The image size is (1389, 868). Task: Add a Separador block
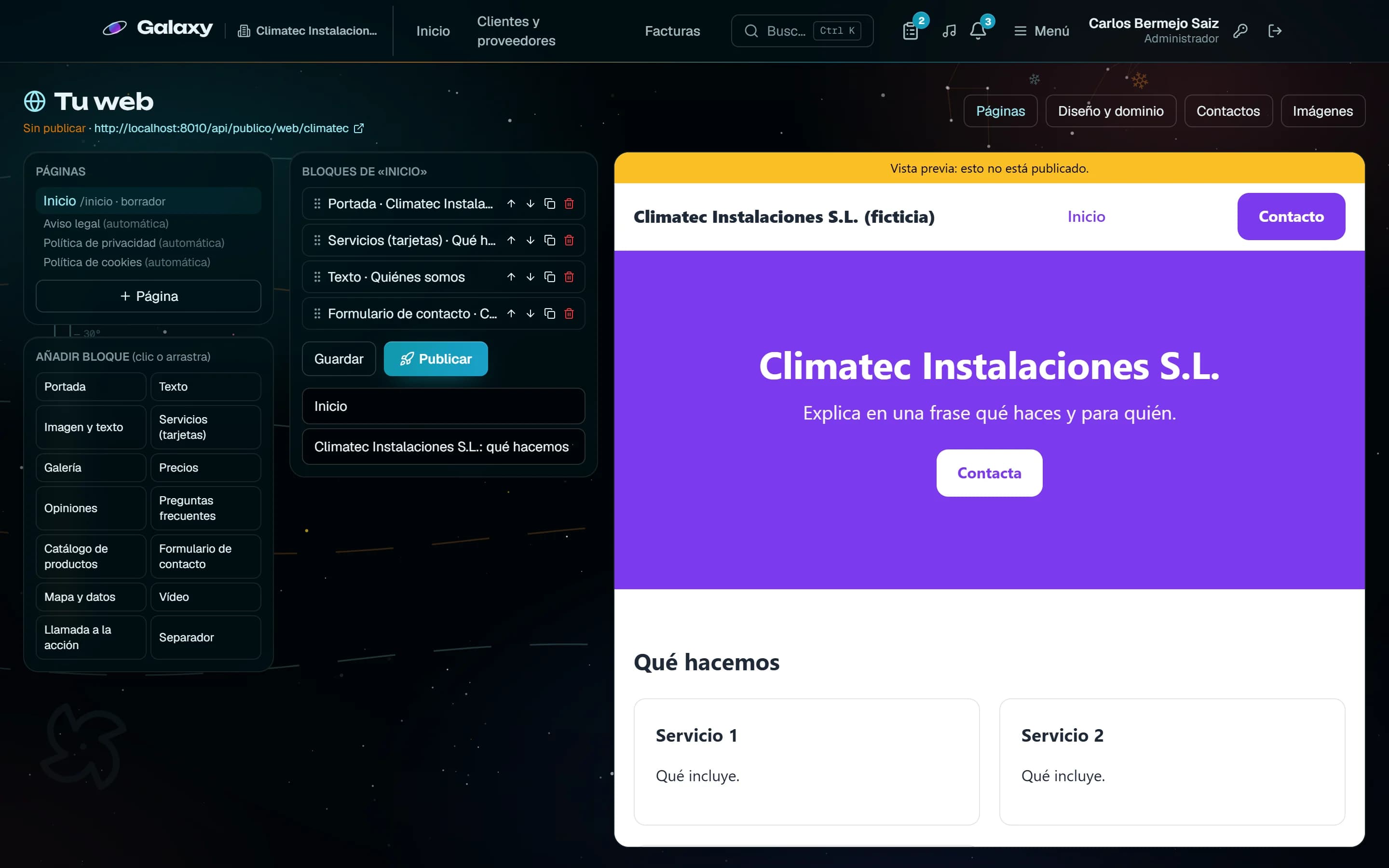pos(205,637)
